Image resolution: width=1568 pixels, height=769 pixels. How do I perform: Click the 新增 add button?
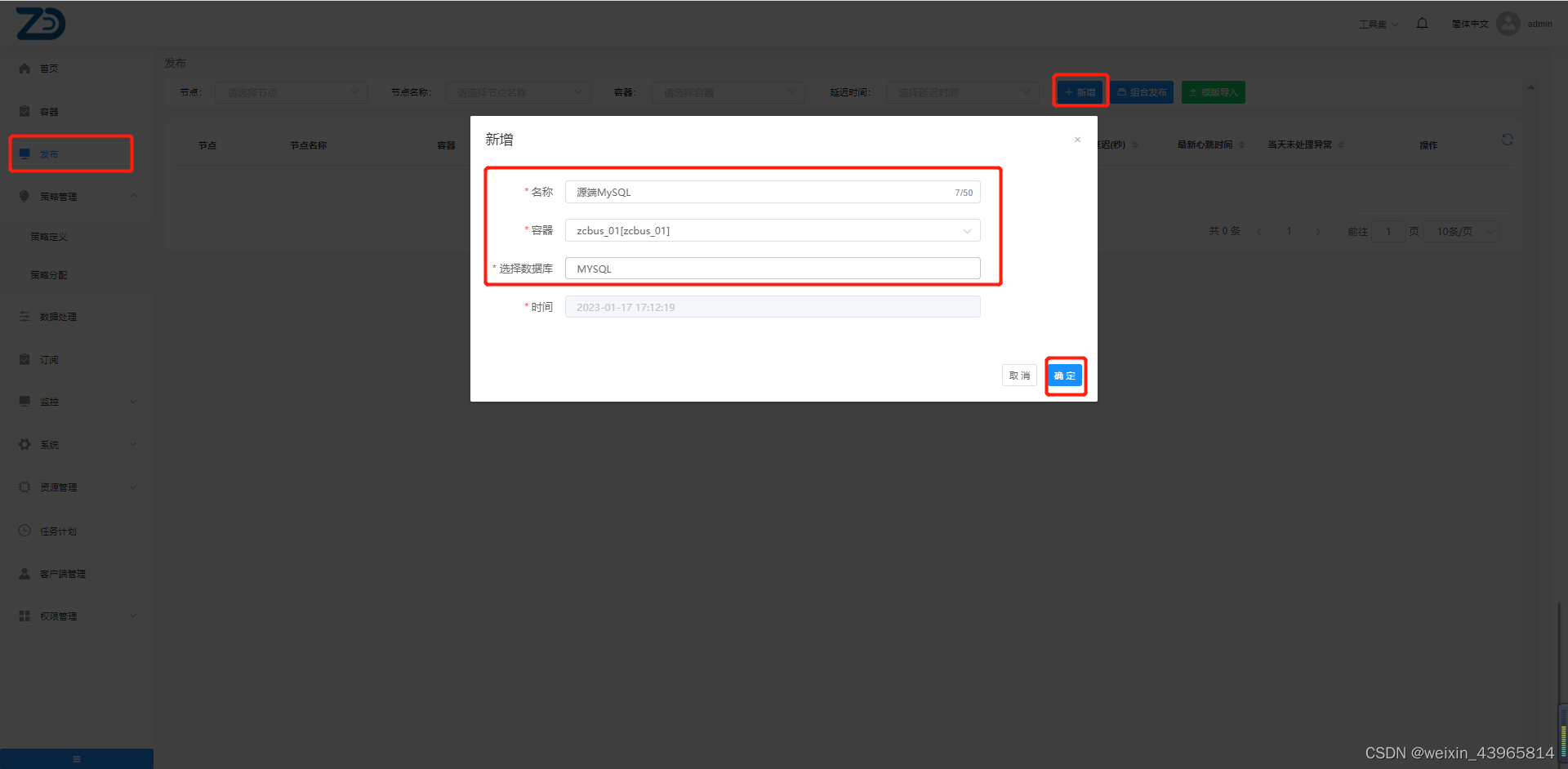pyautogui.click(x=1080, y=92)
